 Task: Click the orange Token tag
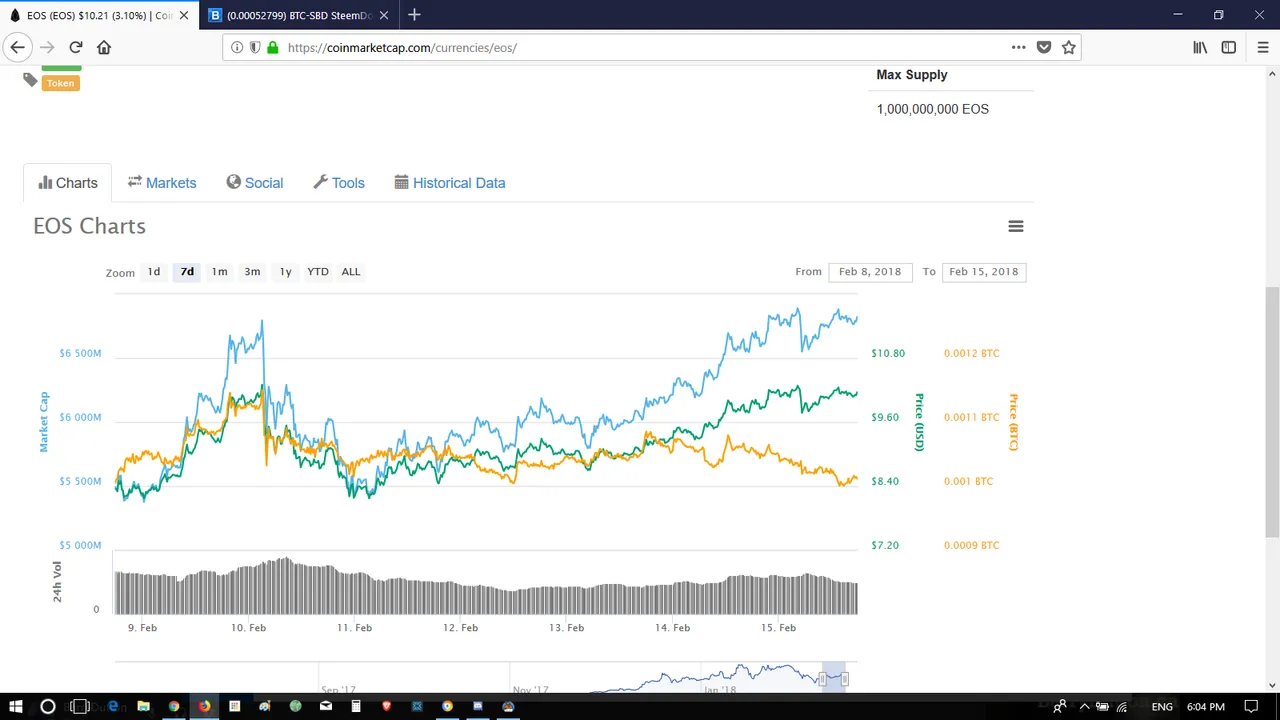[60, 83]
